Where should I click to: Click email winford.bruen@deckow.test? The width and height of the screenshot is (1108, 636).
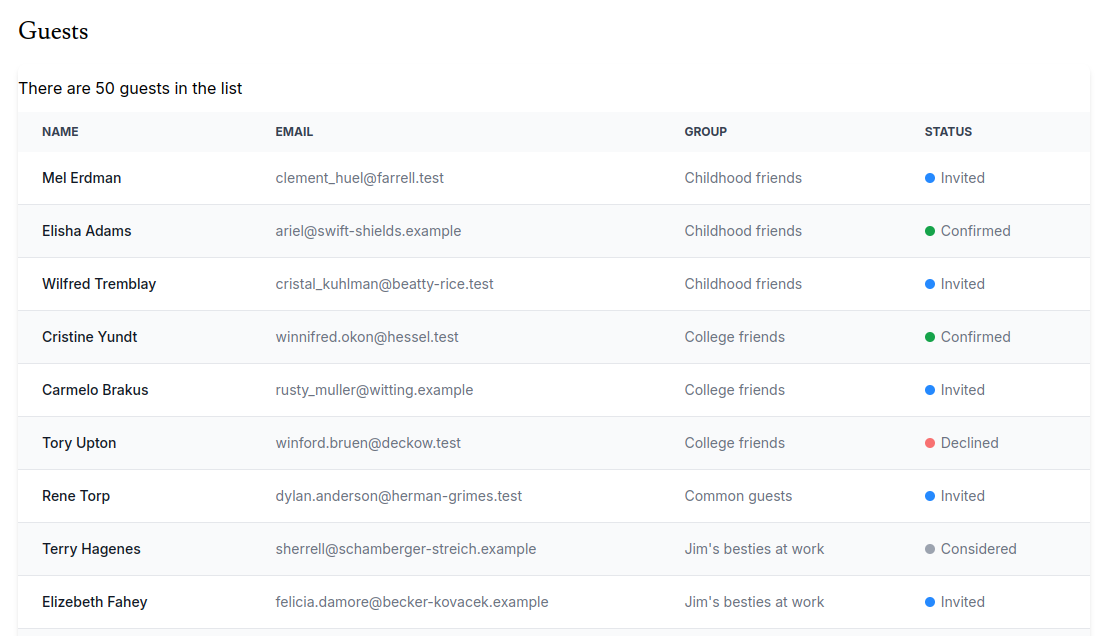point(368,443)
